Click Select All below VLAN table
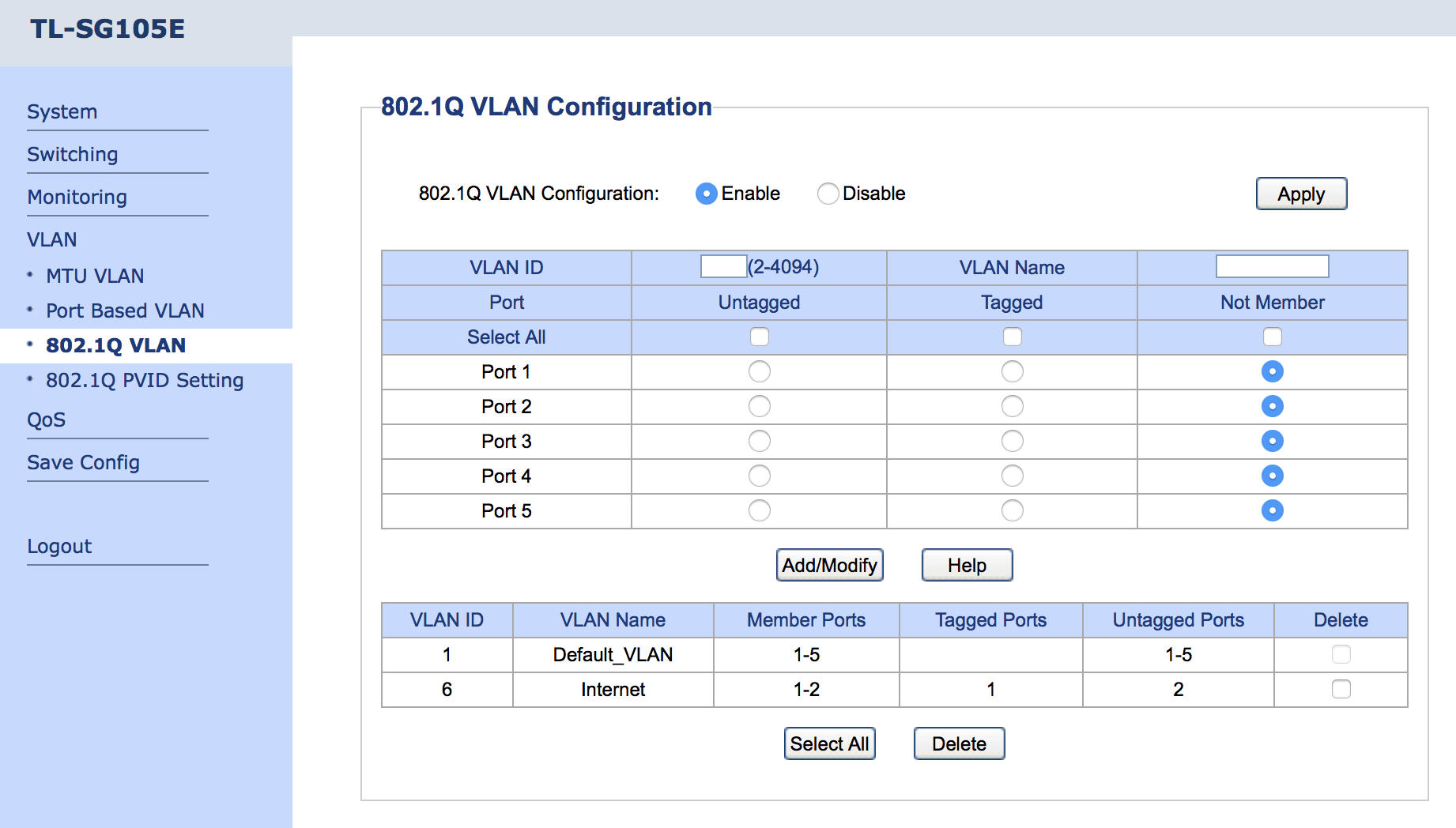This screenshot has height=828, width=1456. click(x=829, y=743)
